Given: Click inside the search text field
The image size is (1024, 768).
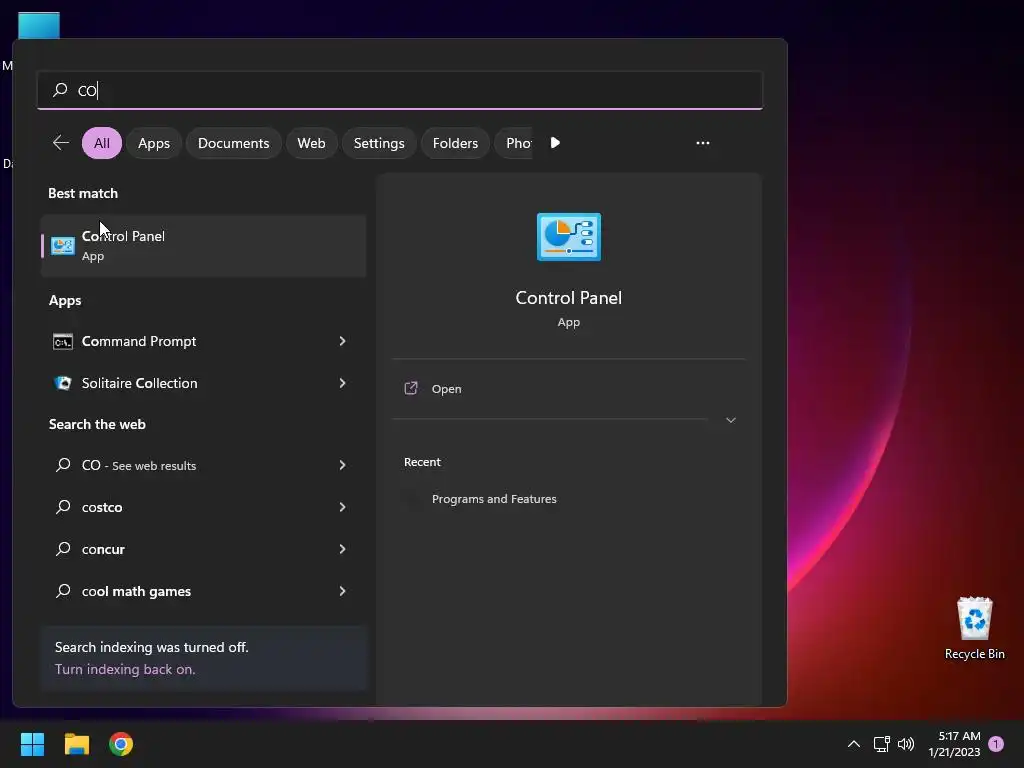Looking at the screenshot, I should coord(400,90).
